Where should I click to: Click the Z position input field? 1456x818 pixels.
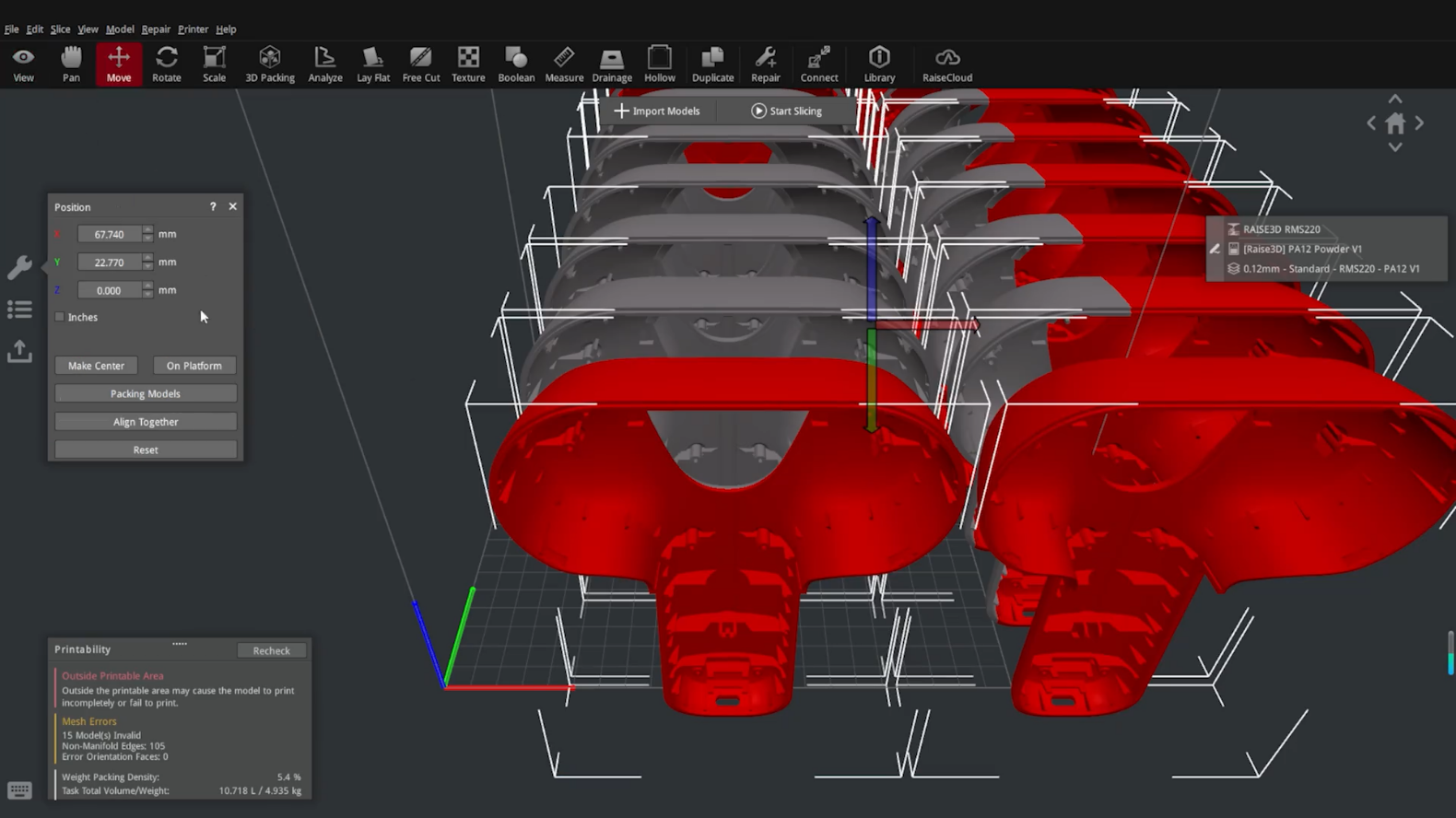[x=110, y=290]
